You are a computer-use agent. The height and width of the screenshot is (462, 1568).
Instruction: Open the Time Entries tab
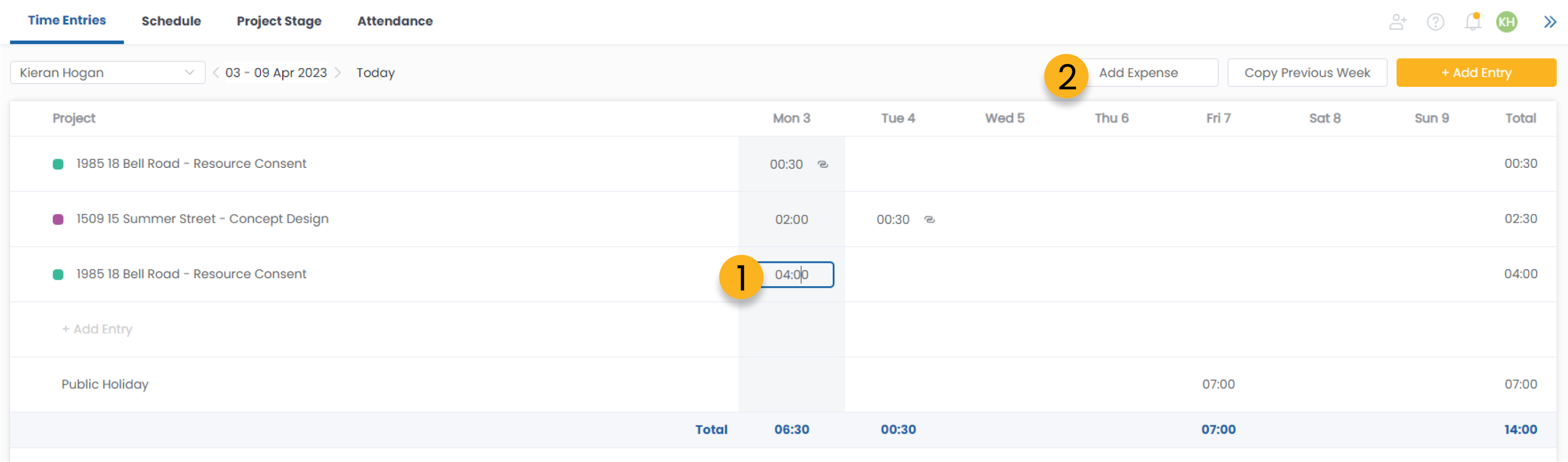click(x=67, y=20)
